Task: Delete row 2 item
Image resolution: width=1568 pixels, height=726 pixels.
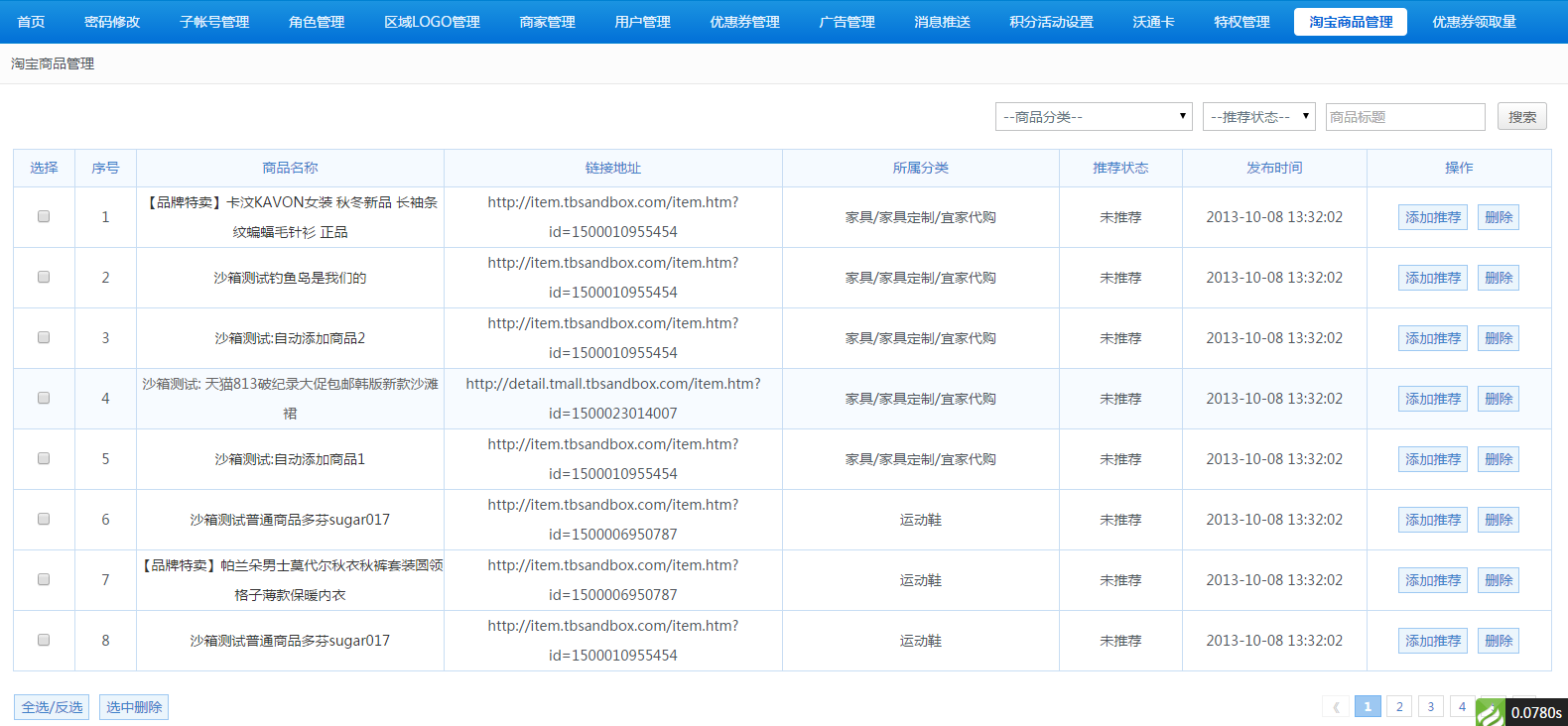Action: 1499,278
